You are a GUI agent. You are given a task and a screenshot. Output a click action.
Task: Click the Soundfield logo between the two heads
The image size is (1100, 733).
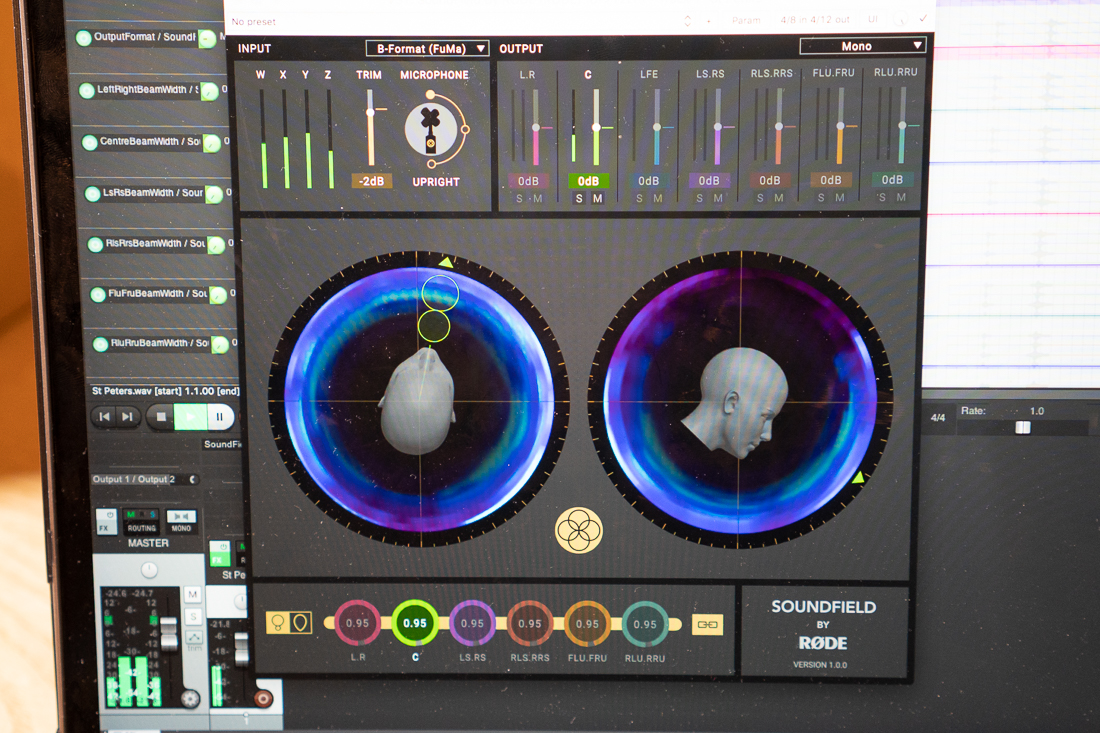pos(578,529)
